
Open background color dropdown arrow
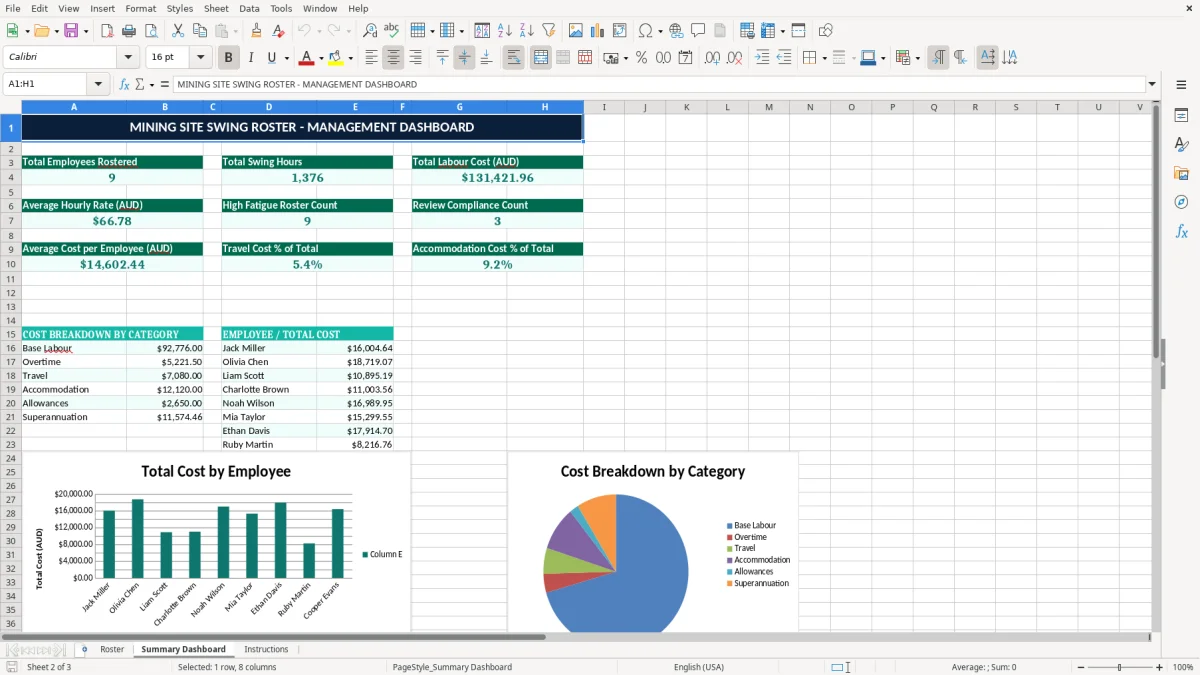pyautogui.click(x=350, y=58)
